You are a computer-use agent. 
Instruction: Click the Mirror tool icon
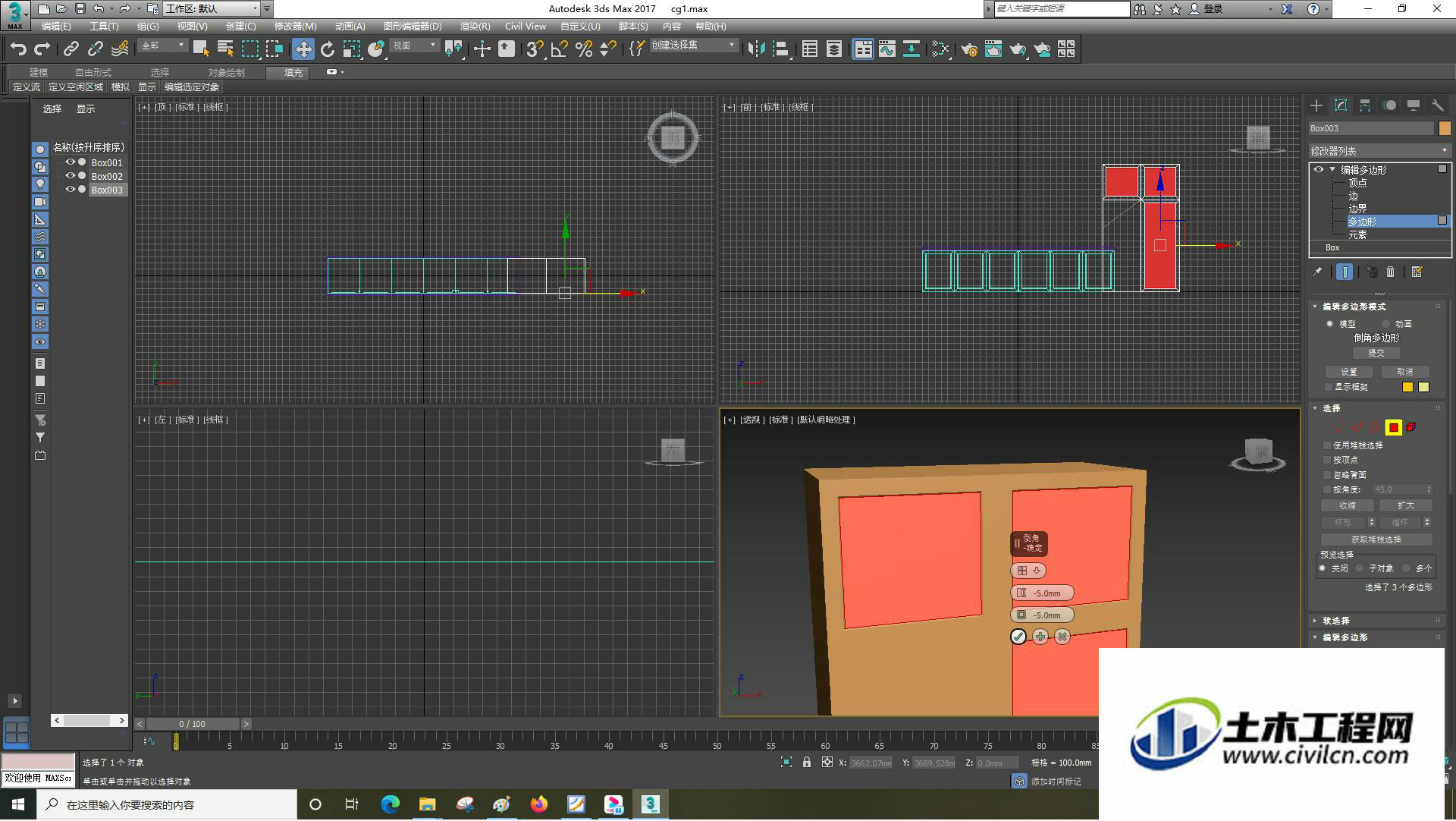(x=756, y=49)
